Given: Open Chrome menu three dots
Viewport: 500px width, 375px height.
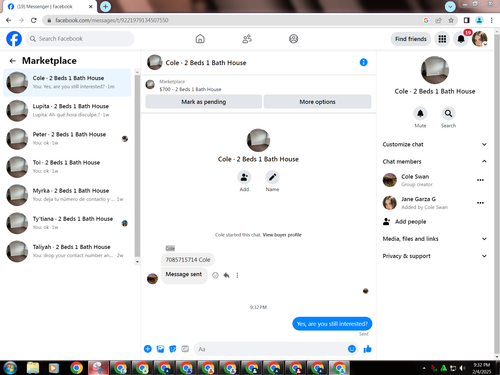Looking at the screenshot, I should pyautogui.click(x=491, y=20).
